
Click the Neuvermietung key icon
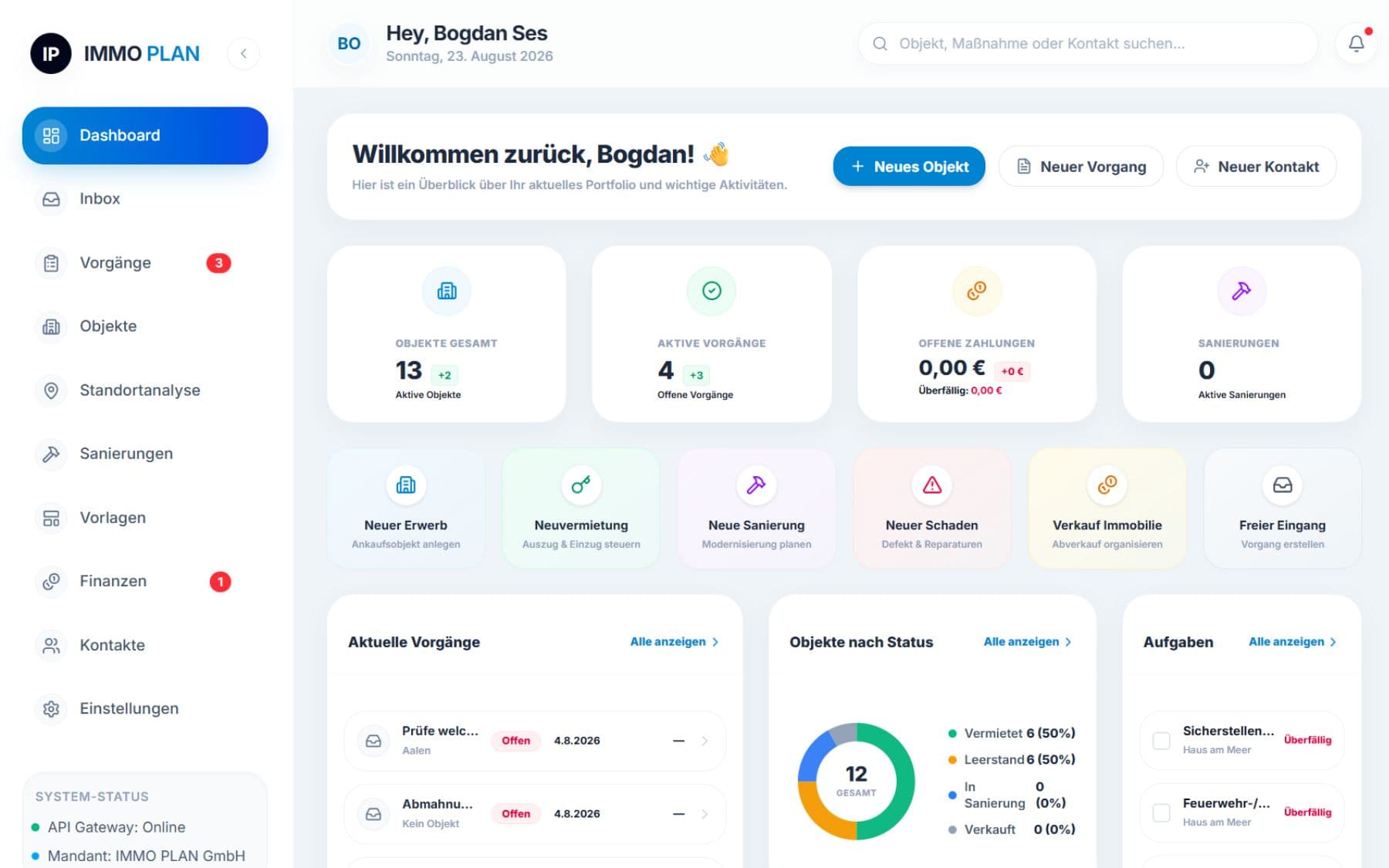click(581, 485)
